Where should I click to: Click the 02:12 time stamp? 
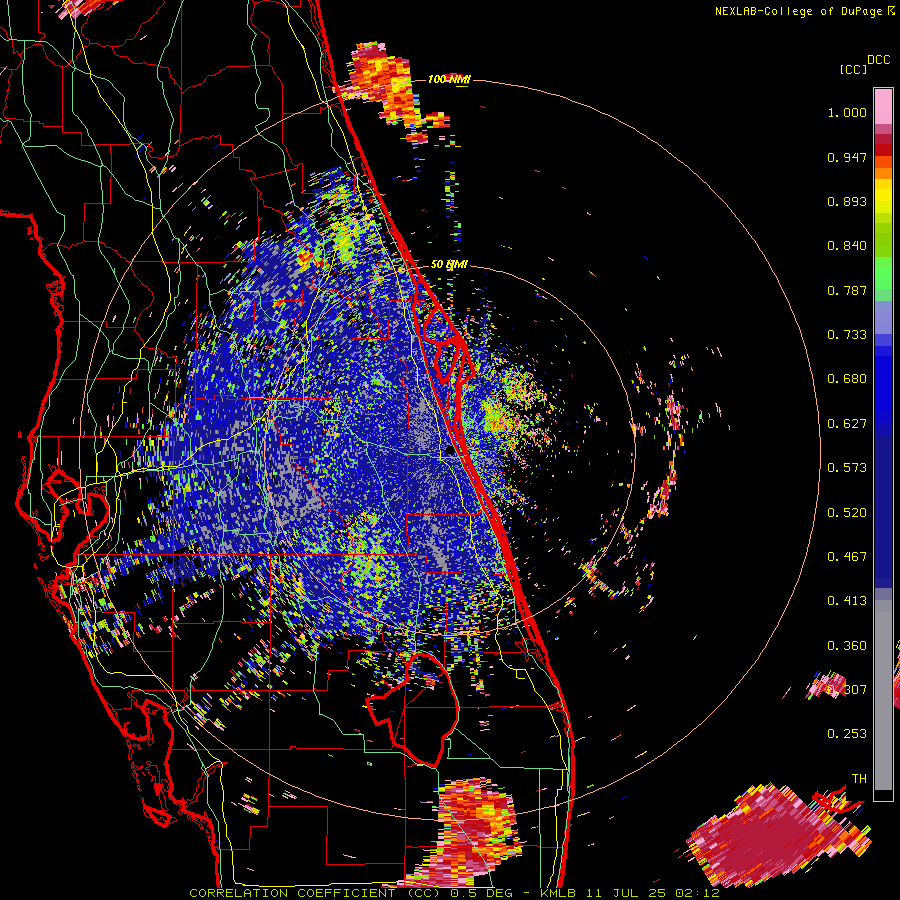(700, 893)
